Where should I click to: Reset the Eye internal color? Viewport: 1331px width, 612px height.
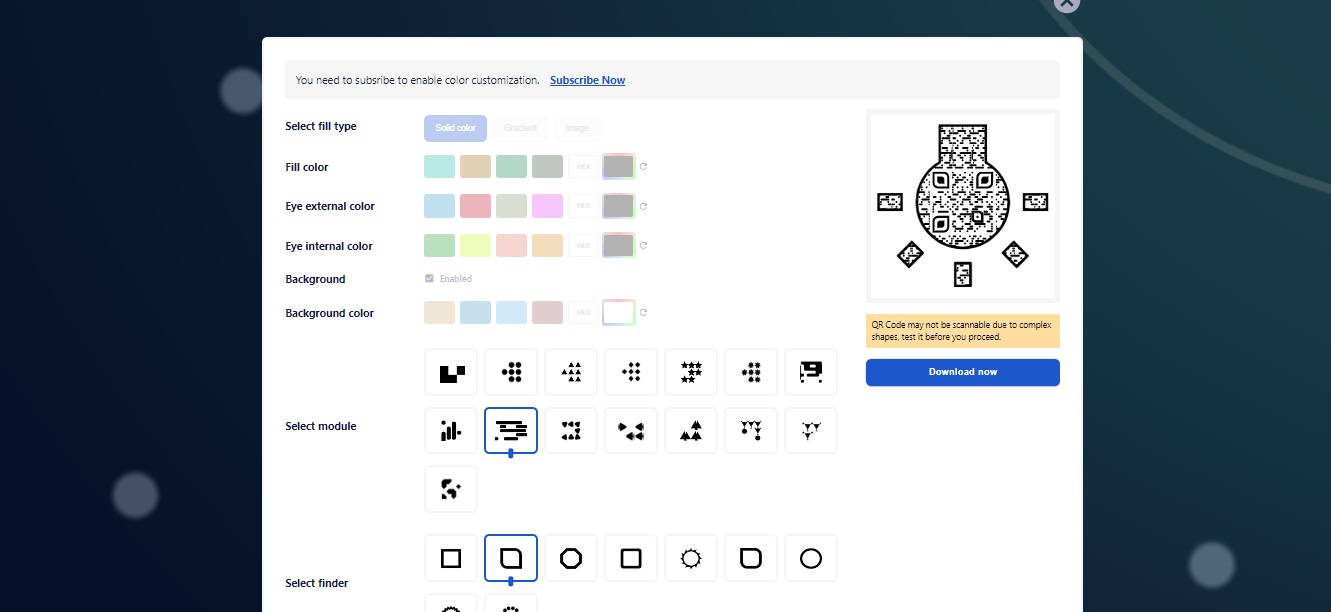pyautogui.click(x=644, y=246)
